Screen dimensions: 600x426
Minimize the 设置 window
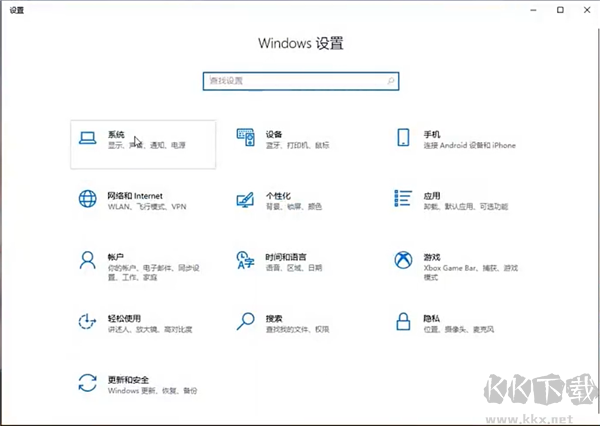(533, 10)
